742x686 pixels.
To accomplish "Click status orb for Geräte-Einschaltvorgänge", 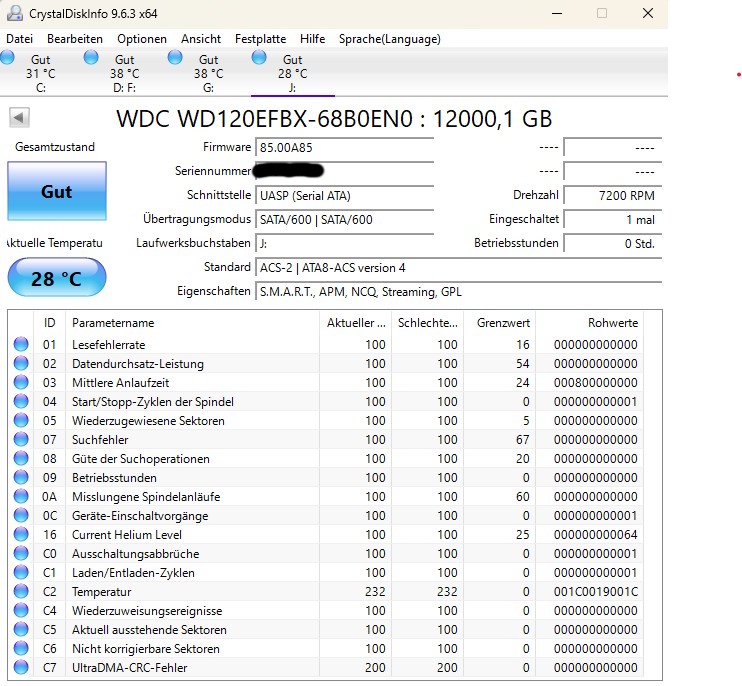I will point(21,515).
